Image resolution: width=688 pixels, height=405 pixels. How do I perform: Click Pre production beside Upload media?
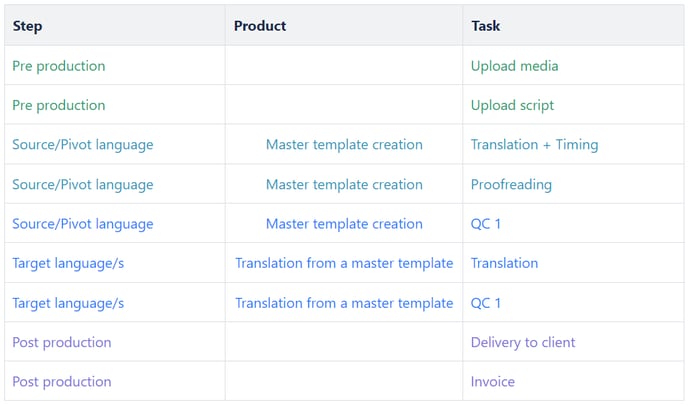point(58,66)
